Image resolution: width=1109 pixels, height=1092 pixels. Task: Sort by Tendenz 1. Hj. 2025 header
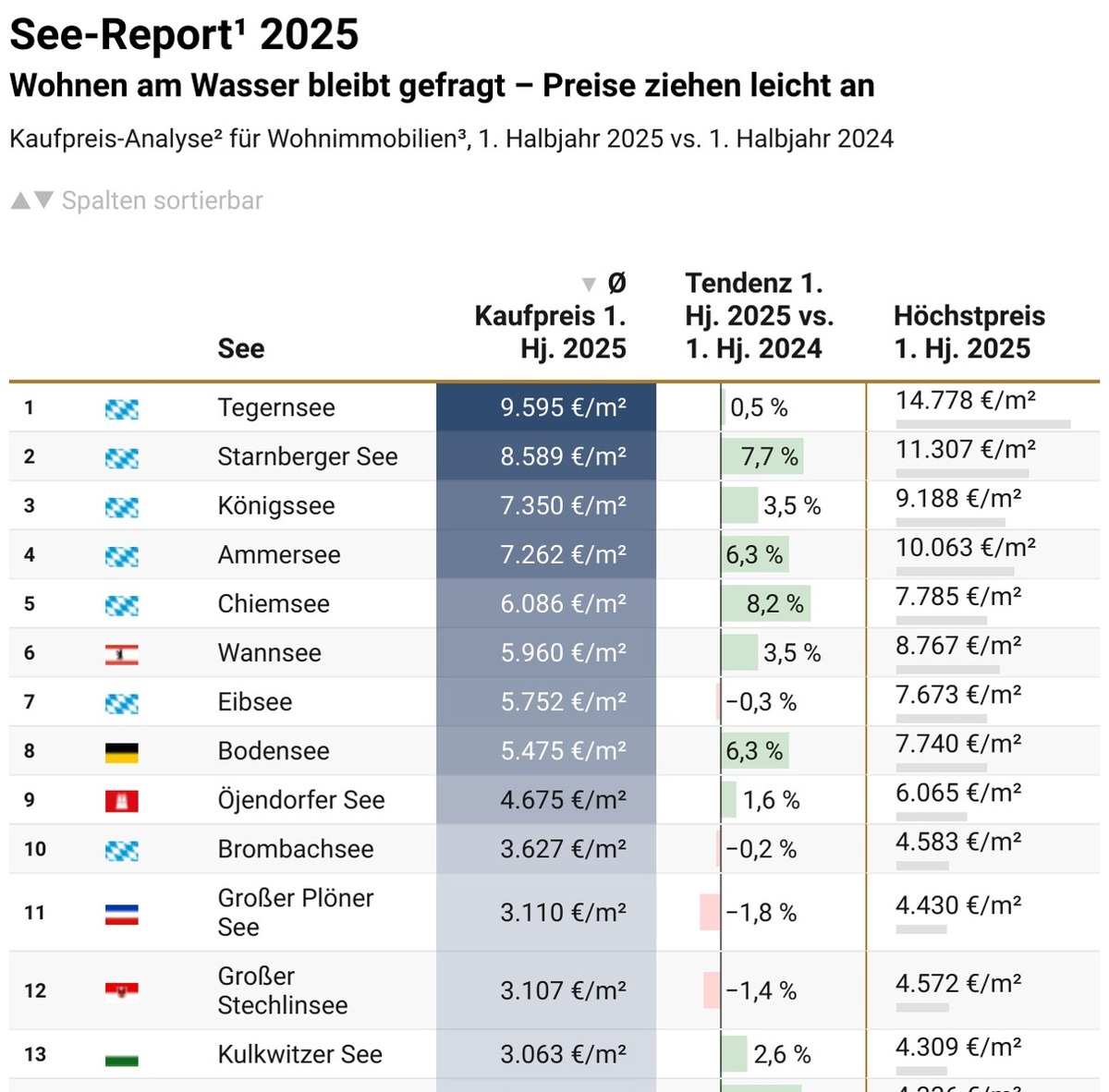tap(759, 316)
